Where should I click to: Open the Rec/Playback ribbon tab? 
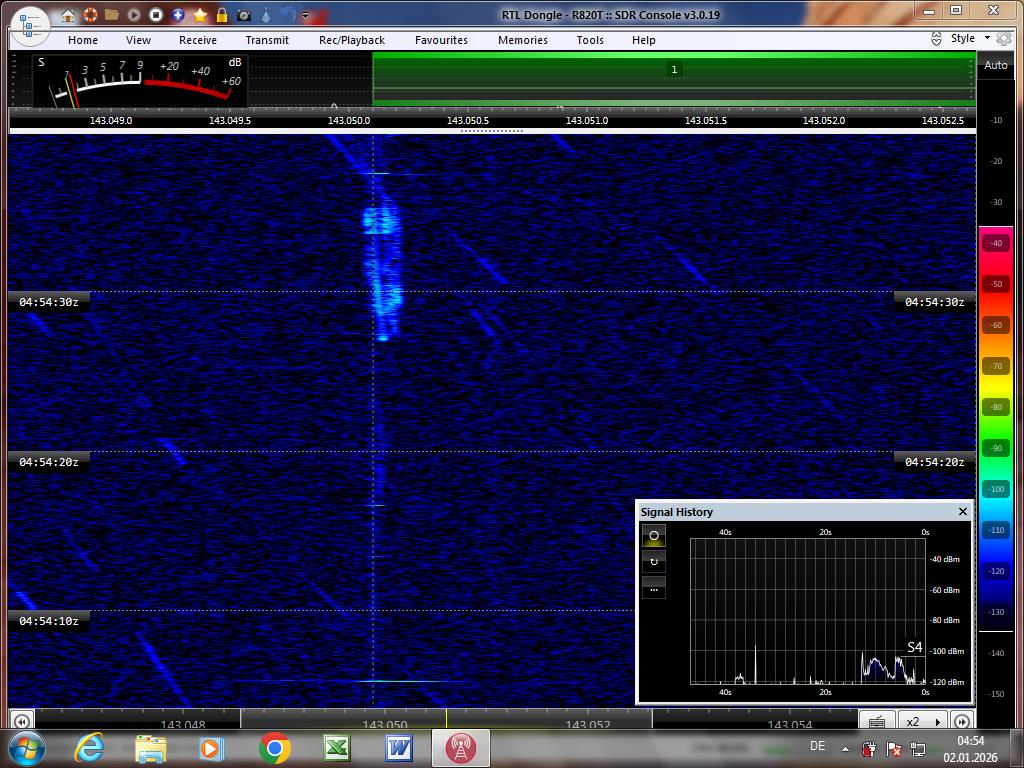tap(352, 40)
